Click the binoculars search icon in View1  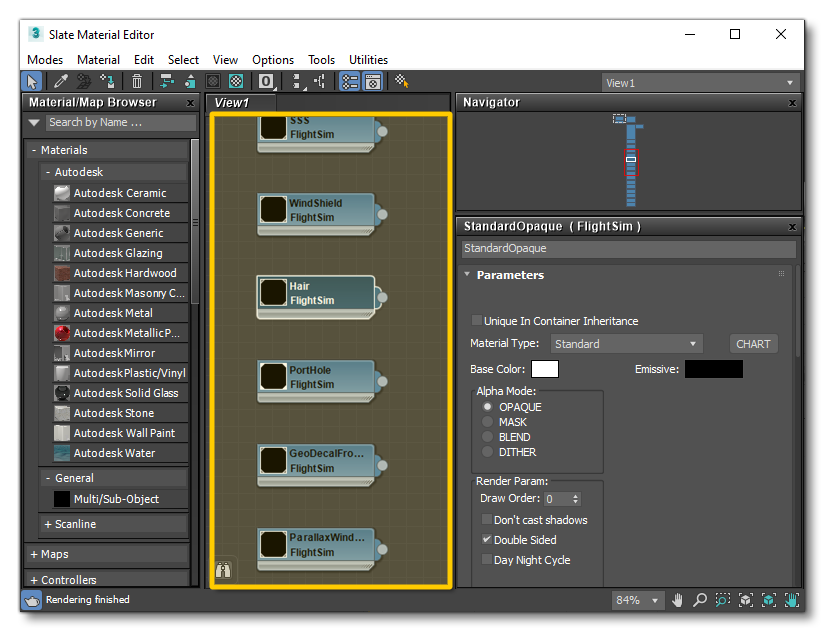(x=223, y=571)
